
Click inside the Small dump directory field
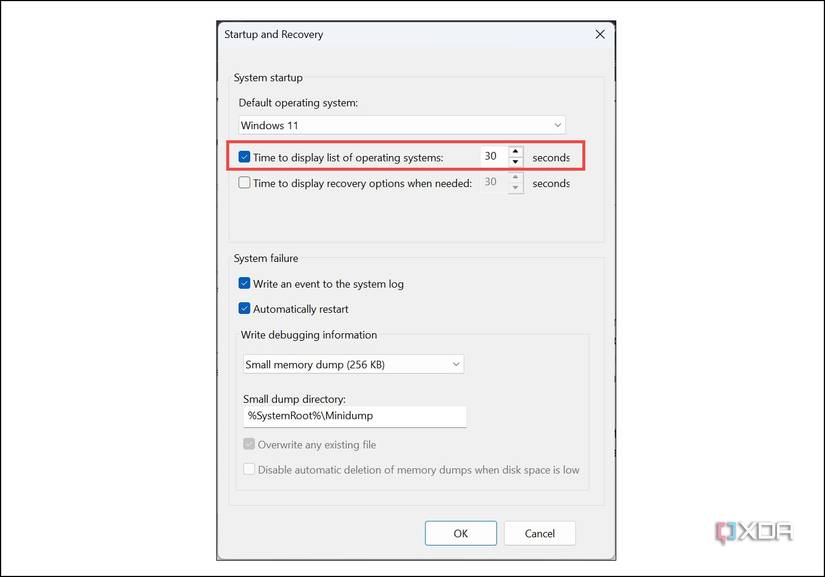point(355,416)
